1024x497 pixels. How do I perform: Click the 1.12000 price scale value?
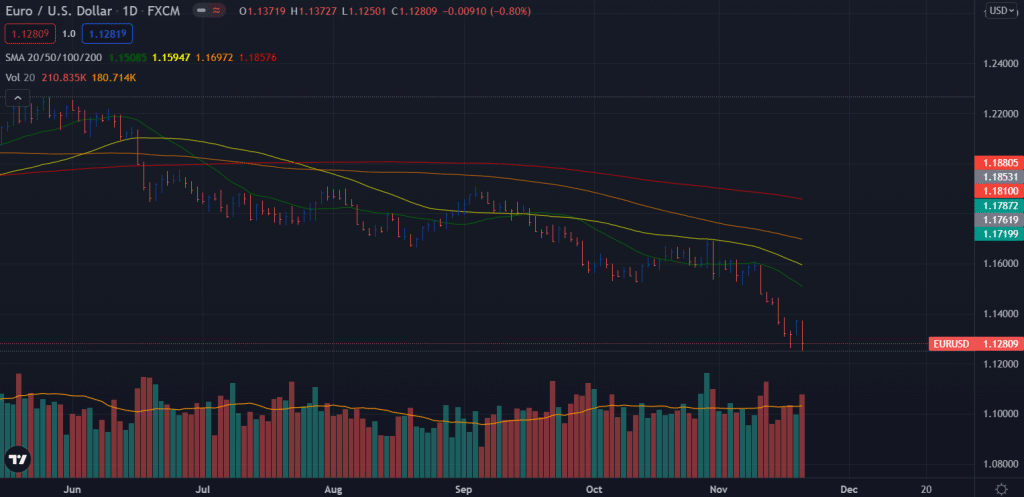pyautogui.click(x=1002, y=364)
